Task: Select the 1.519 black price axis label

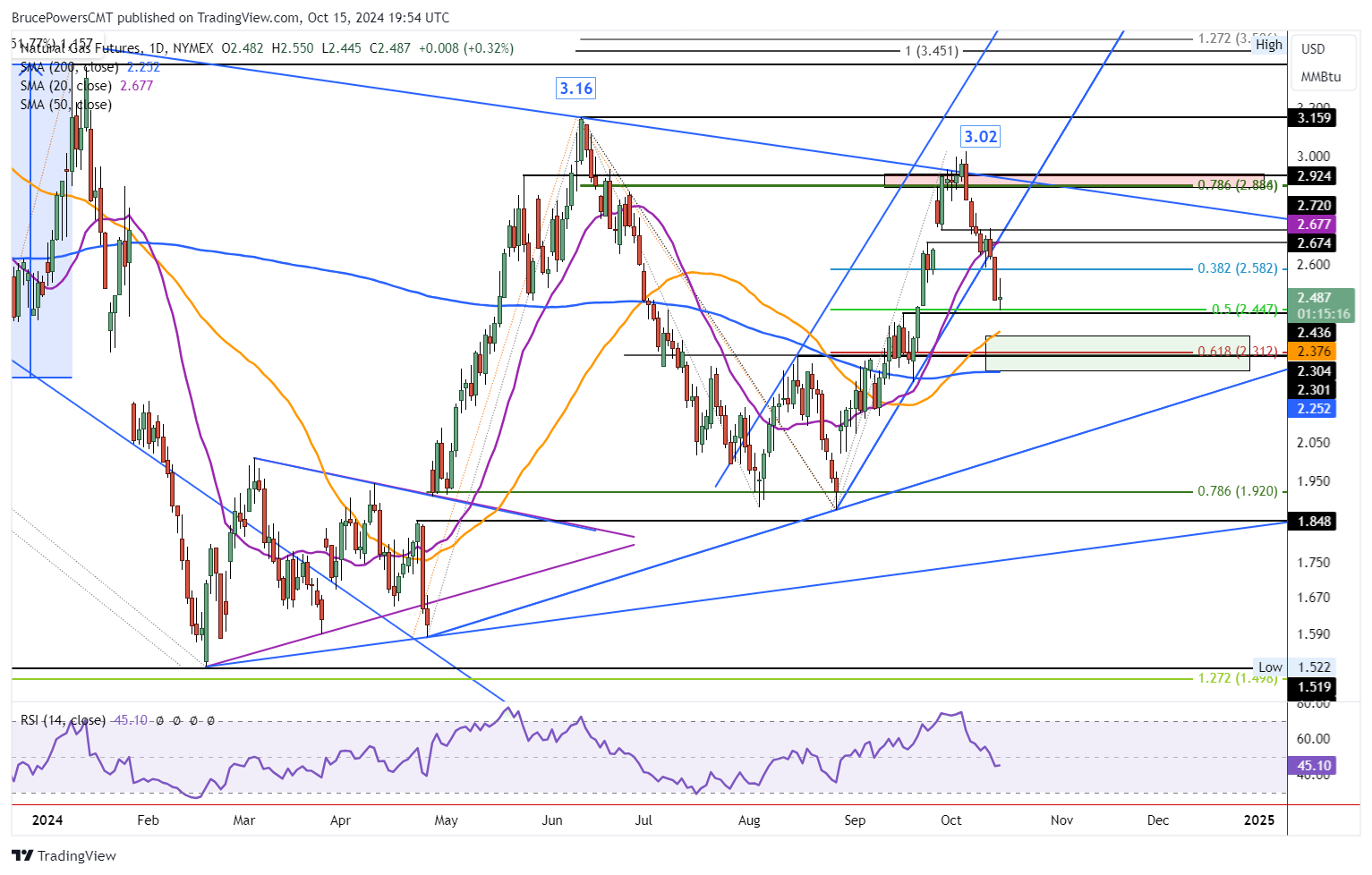Action: point(1313,686)
